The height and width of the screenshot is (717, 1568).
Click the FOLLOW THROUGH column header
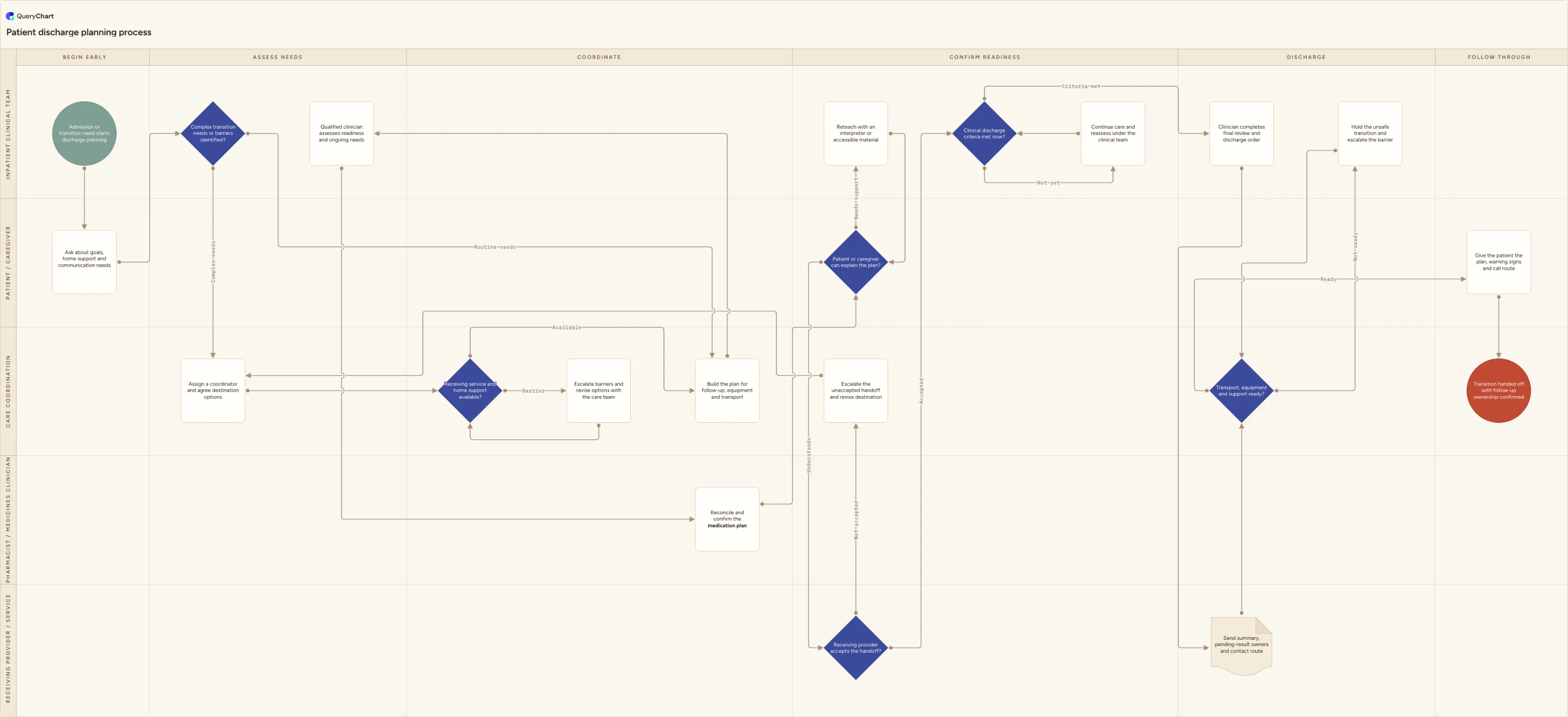1499,57
